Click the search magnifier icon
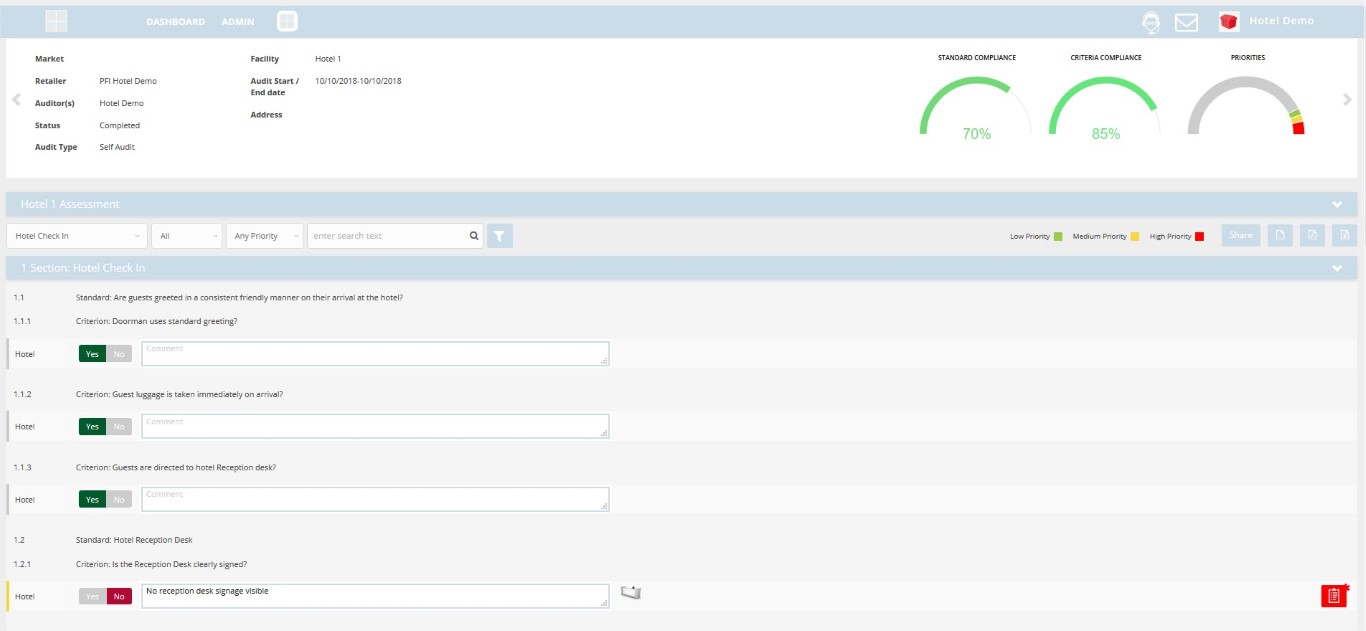Image resolution: width=1366 pixels, height=631 pixels. click(474, 236)
